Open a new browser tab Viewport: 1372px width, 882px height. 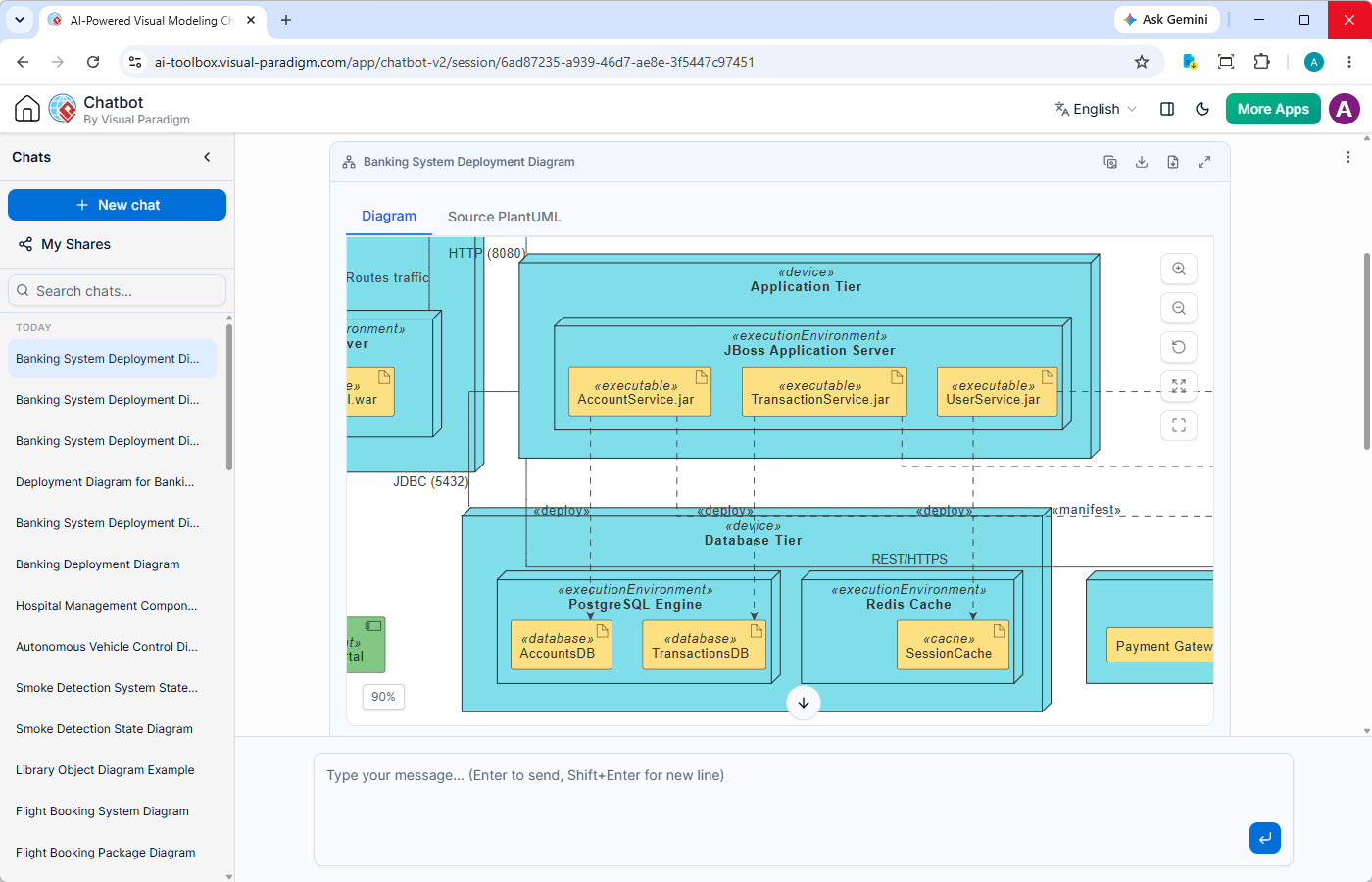pyautogui.click(x=286, y=20)
